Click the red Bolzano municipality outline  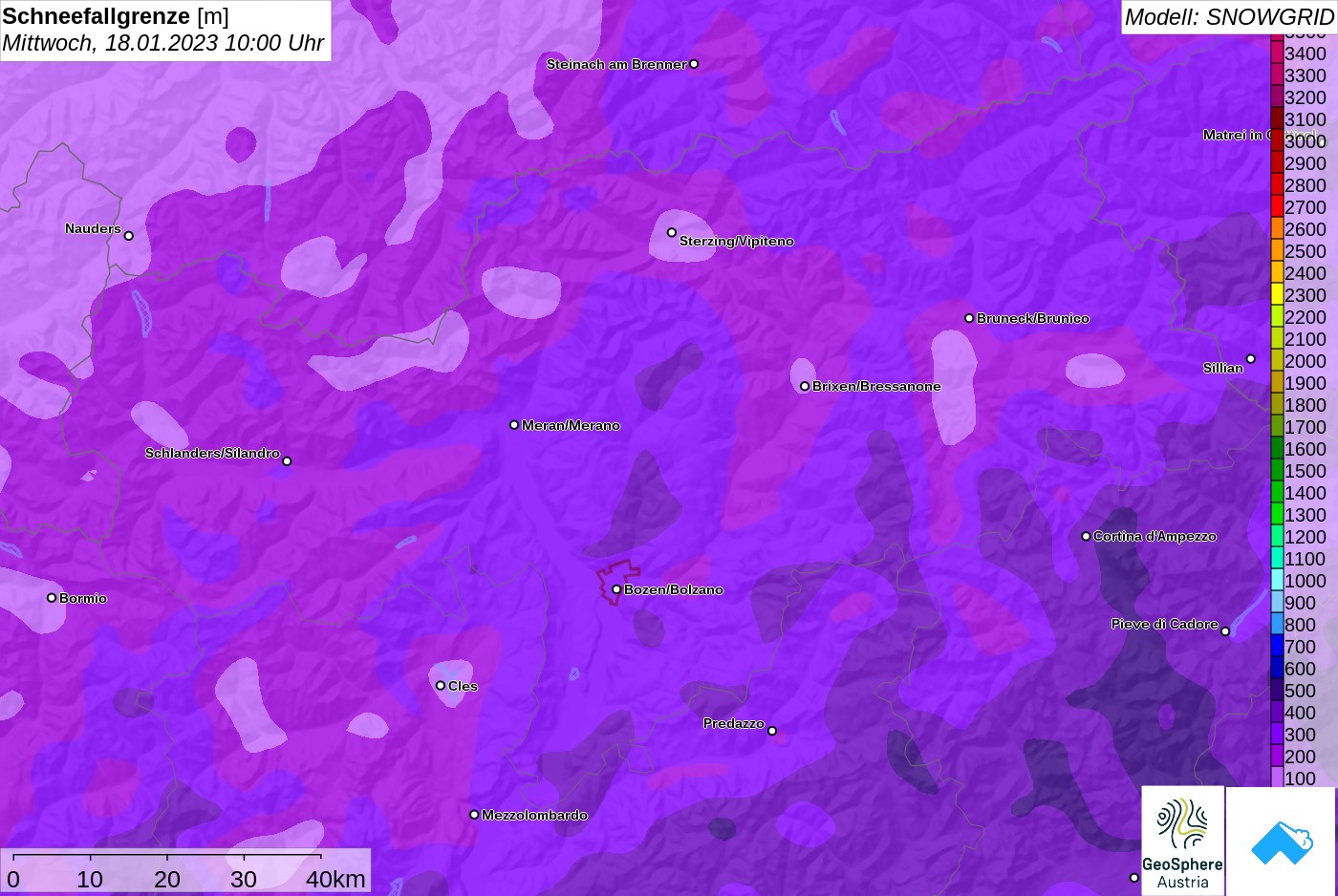[617, 582]
